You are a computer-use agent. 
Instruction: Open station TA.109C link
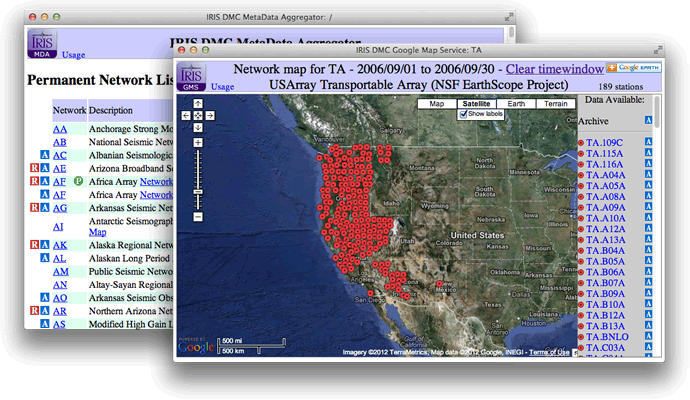pos(604,143)
